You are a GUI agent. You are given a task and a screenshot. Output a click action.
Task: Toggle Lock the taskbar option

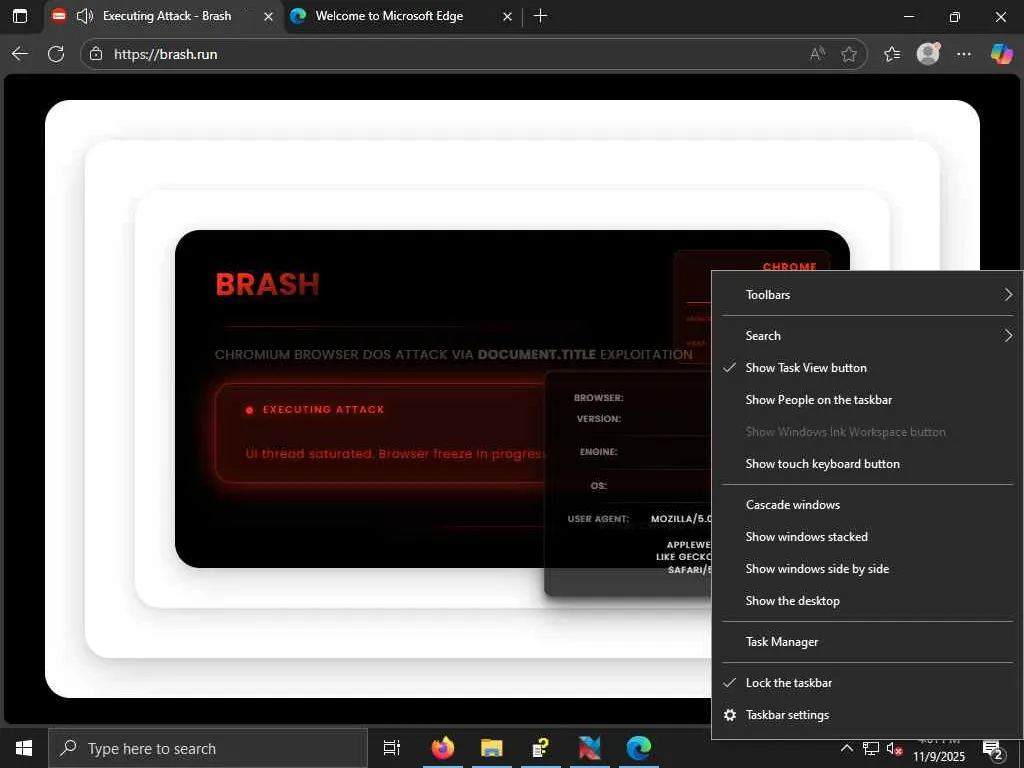(x=867, y=683)
